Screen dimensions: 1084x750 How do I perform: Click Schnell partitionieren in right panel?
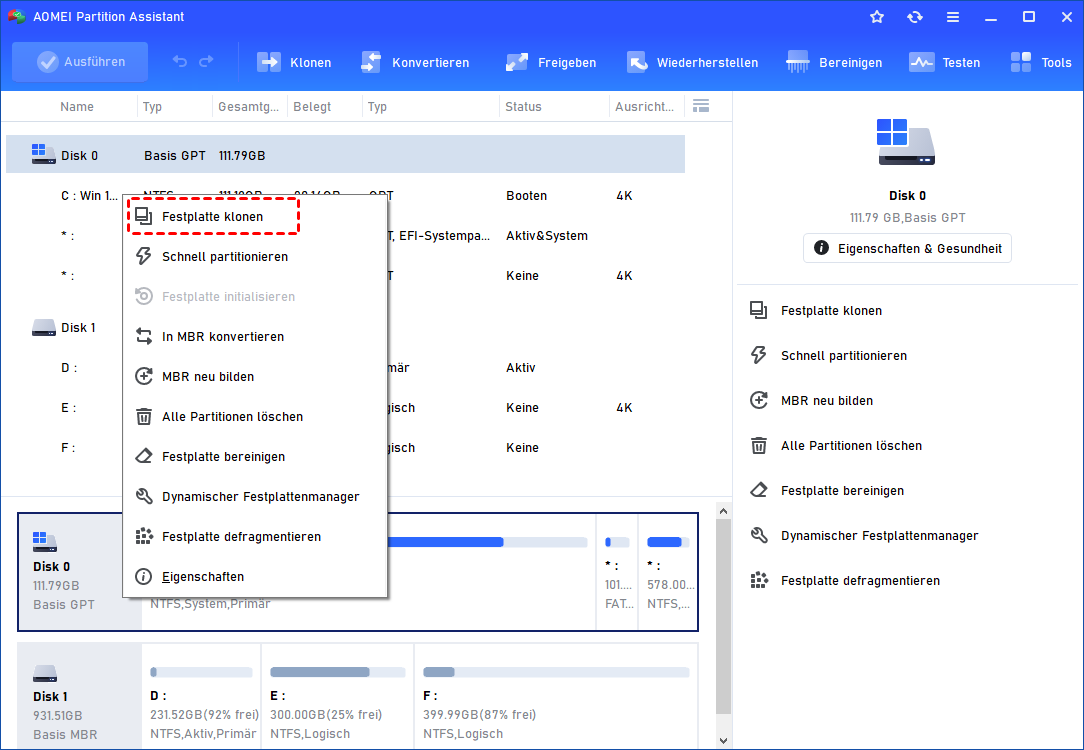(x=843, y=356)
